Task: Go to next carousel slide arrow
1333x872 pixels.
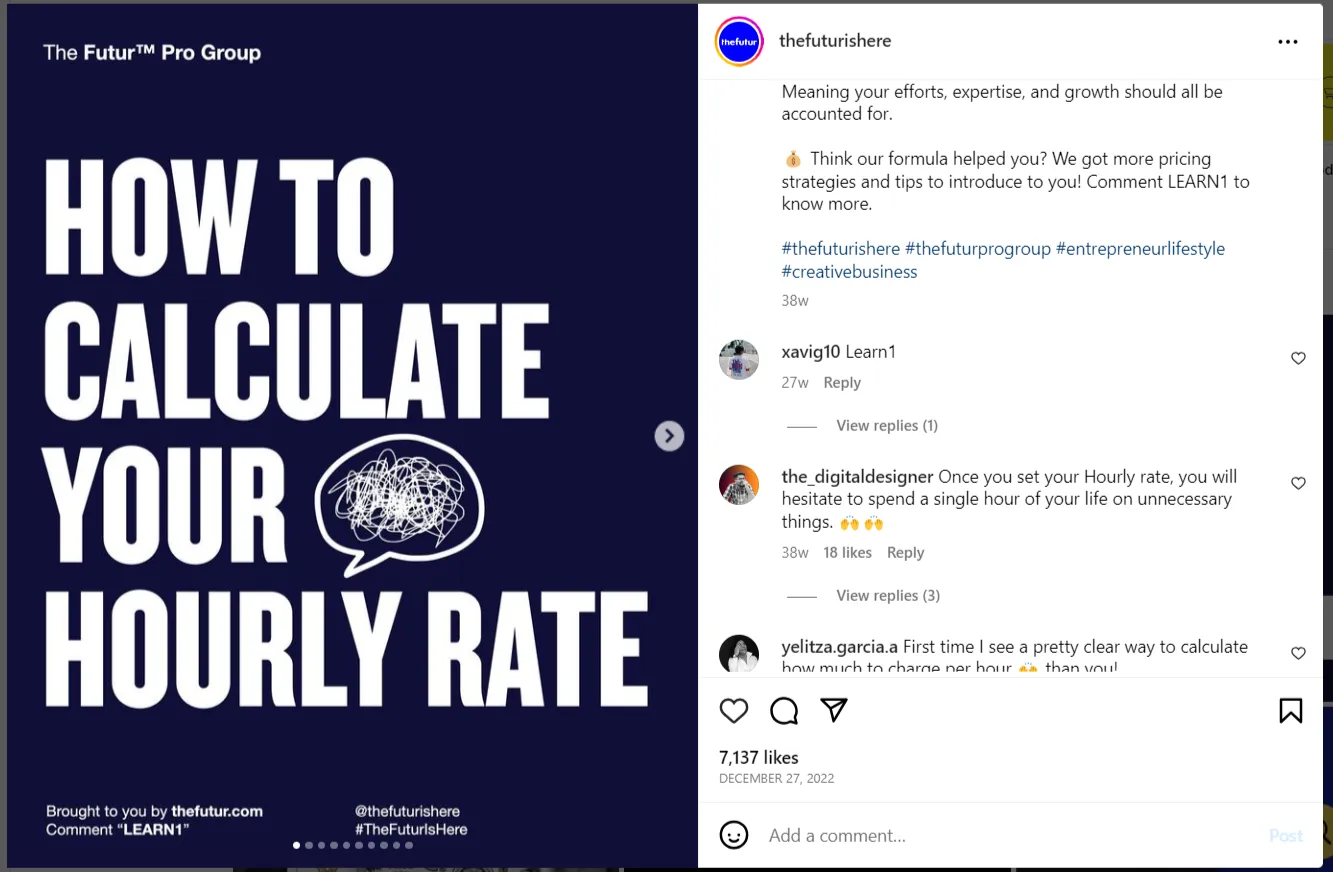Action: 669,436
